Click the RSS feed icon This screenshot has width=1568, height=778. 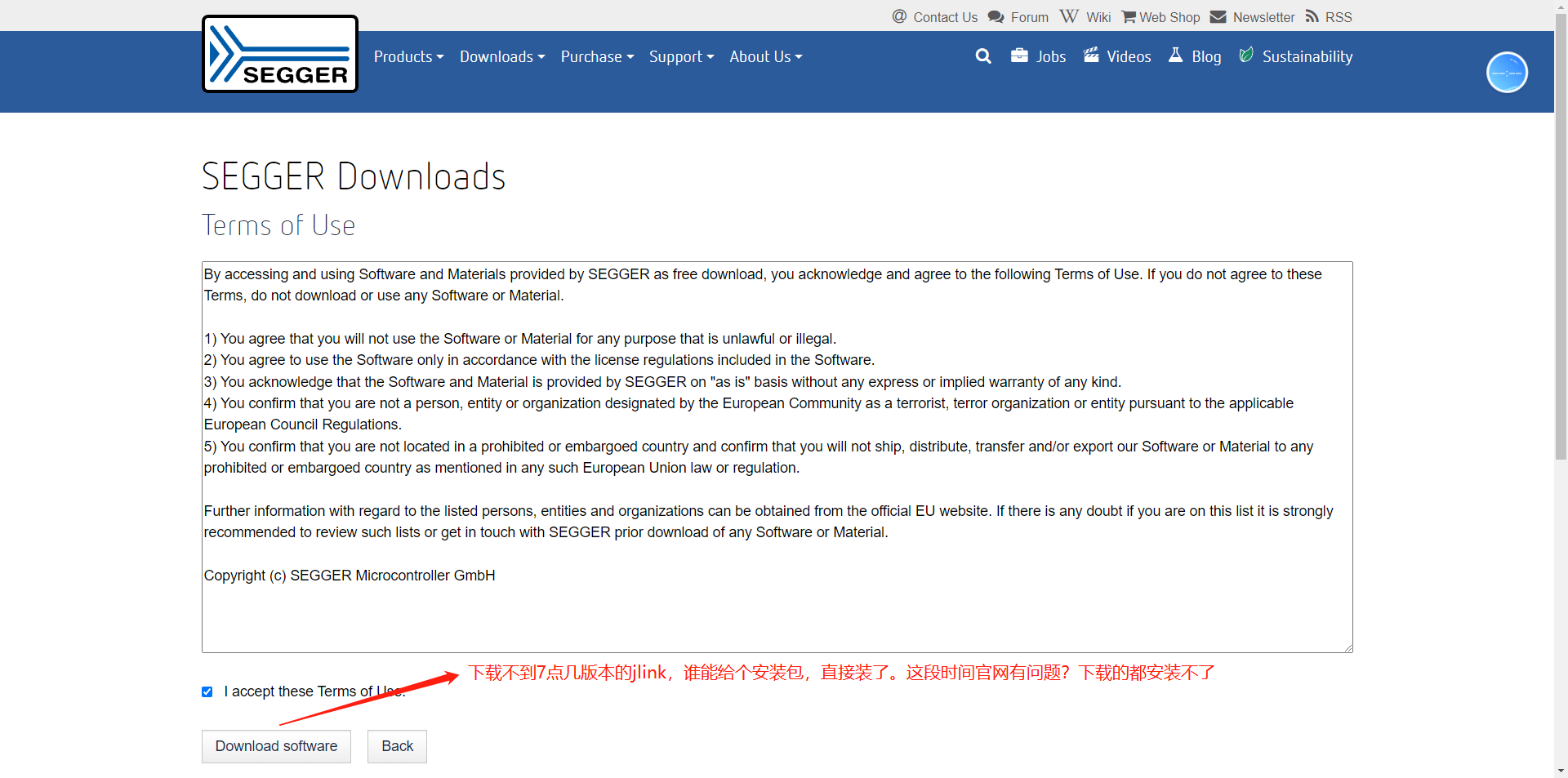(x=1312, y=16)
